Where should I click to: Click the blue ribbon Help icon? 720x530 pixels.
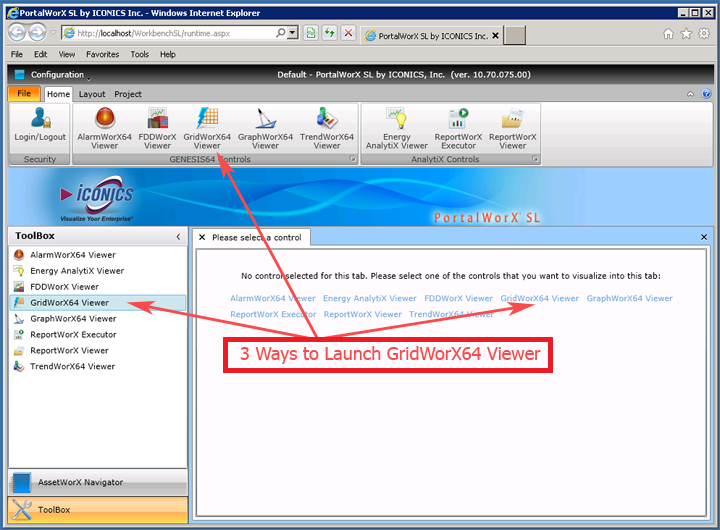click(706, 94)
